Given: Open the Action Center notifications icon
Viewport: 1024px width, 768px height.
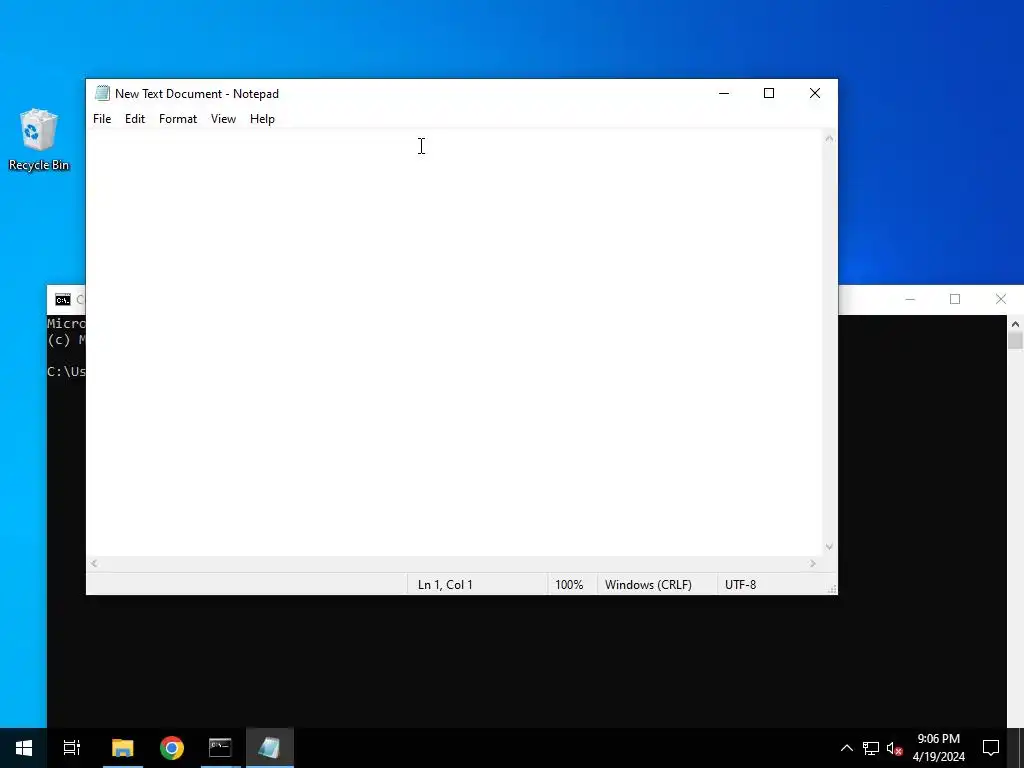Looking at the screenshot, I should [991, 748].
